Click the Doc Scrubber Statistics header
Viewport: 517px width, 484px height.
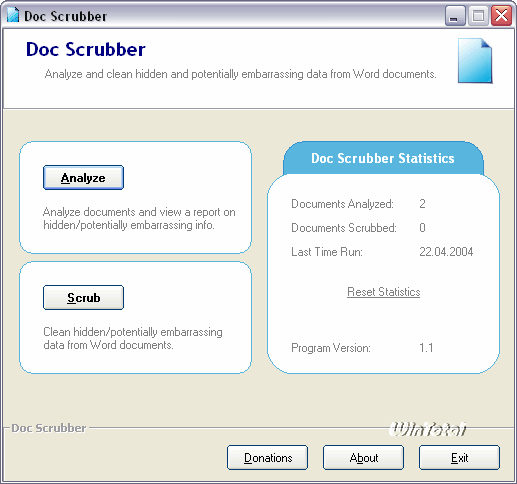383,158
